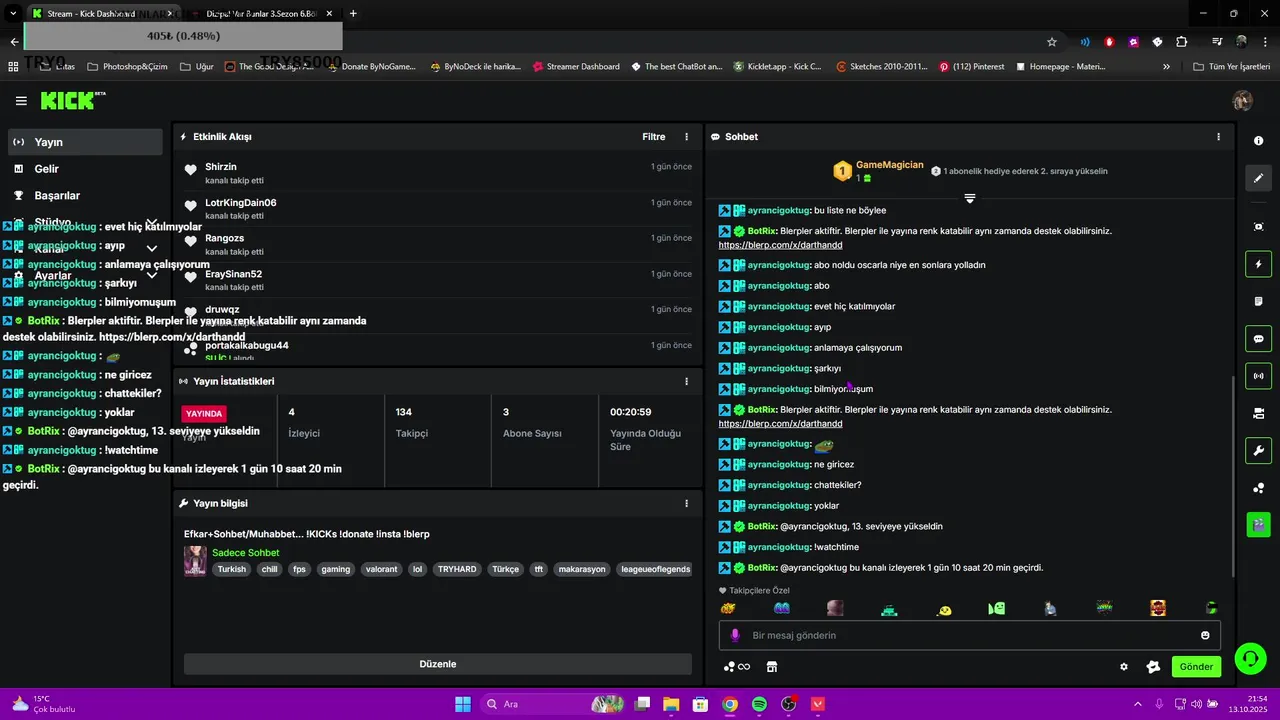Open the Chrome extensions puzzle icon
1280x720 pixels.
(x=1182, y=42)
